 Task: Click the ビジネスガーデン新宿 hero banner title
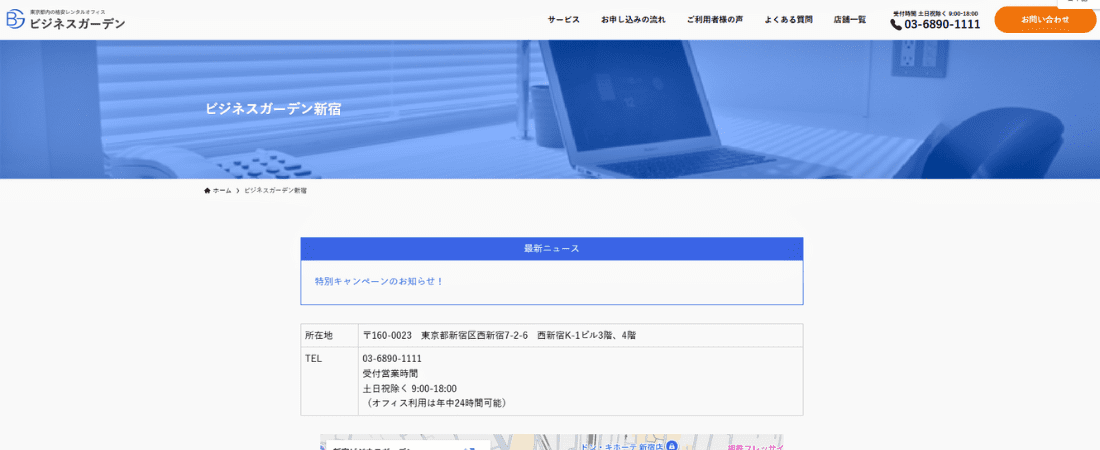(272, 109)
